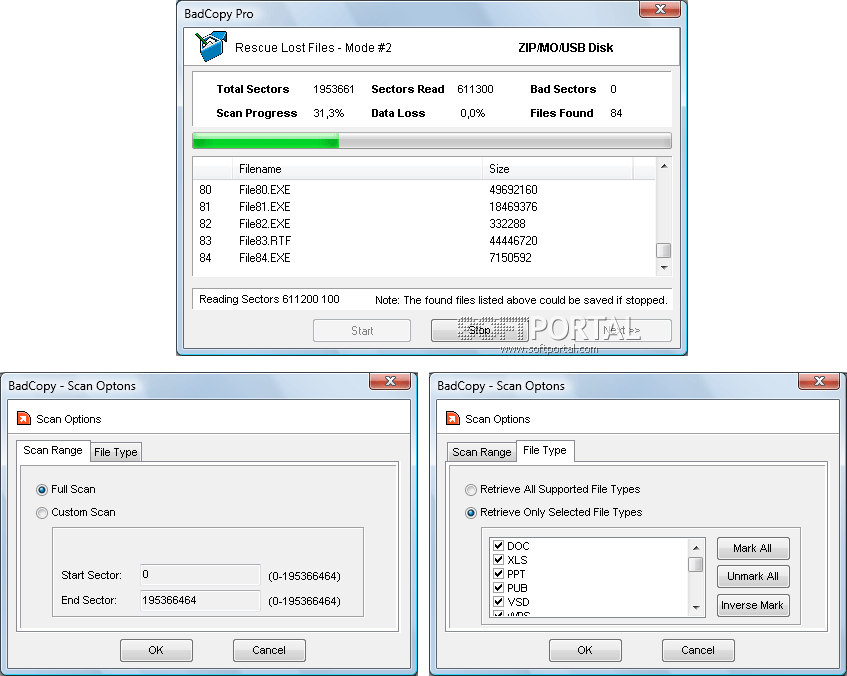Stop the scan in progress
Screen dimensions: 847x676
(479, 331)
